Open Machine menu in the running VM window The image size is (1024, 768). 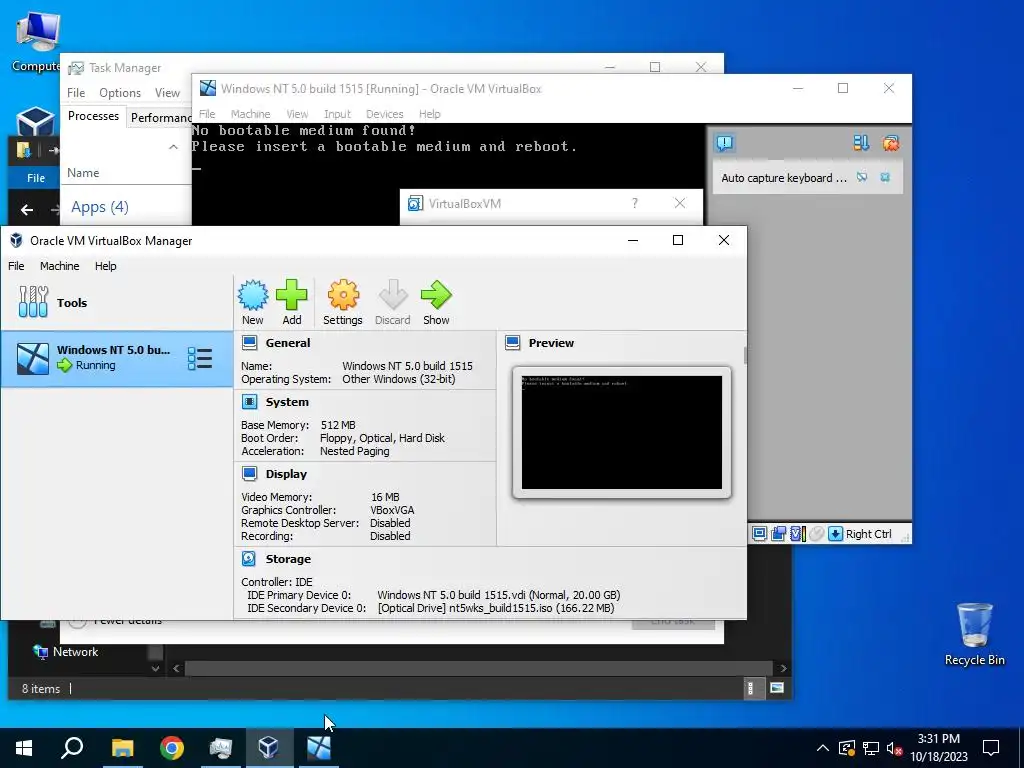click(250, 114)
